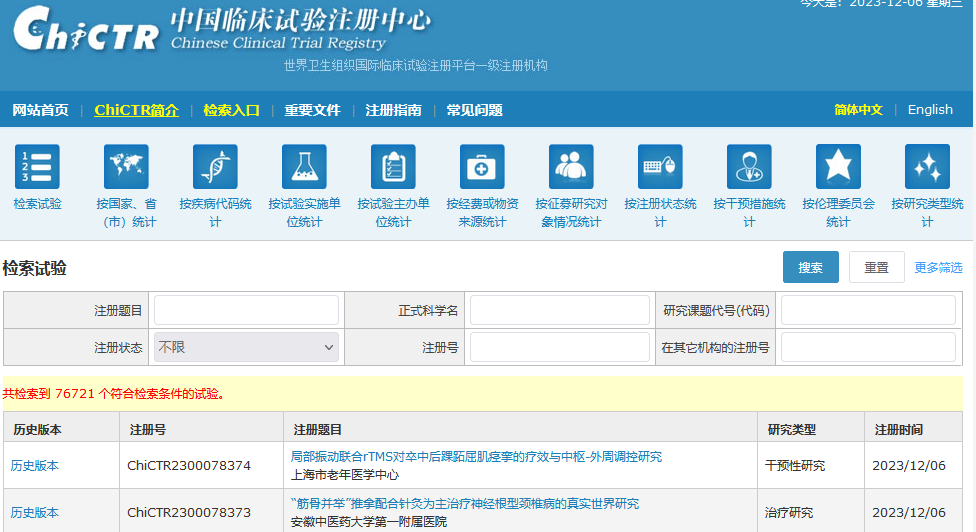Expand 更多筛选 filter options
The image size is (976, 532).
(x=938, y=268)
